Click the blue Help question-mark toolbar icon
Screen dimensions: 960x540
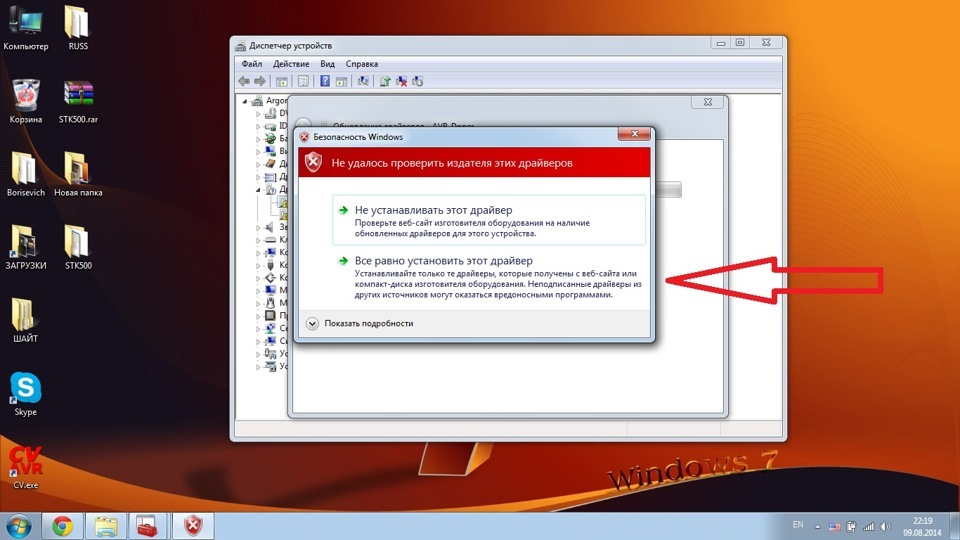pyautogui.click(x=325, y=81)
